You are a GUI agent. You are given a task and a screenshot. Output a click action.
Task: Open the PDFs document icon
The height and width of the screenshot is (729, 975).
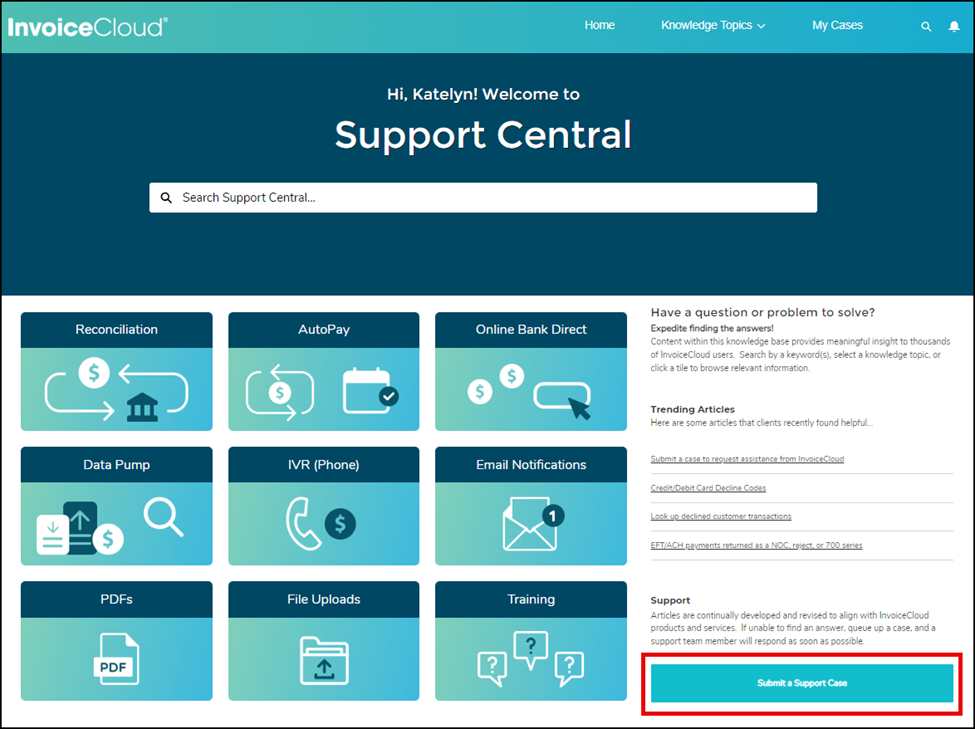coord(116,659)
